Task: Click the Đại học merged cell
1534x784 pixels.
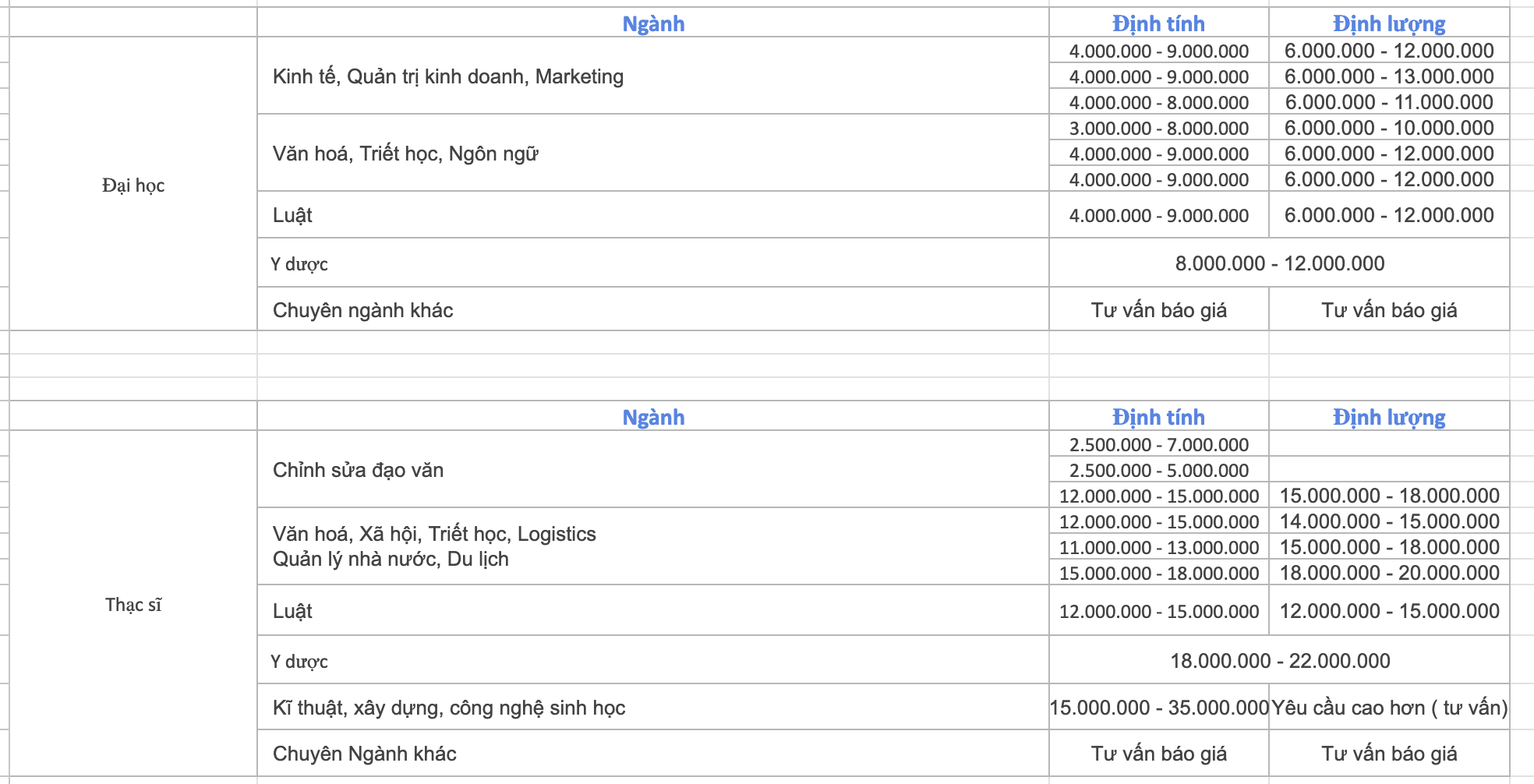Action: 133,185
